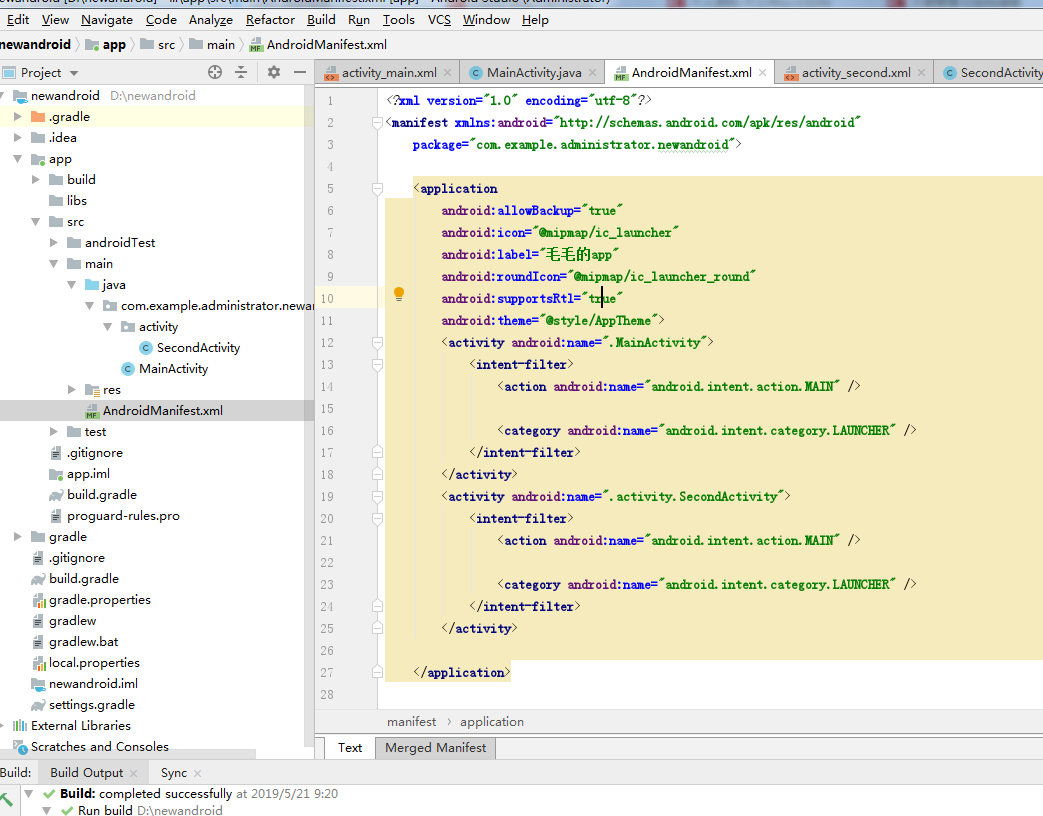Image resolution: width=1043 pixels, height=816 pixels.
Task: Hide the Project tool window
Action: (300, 72)
